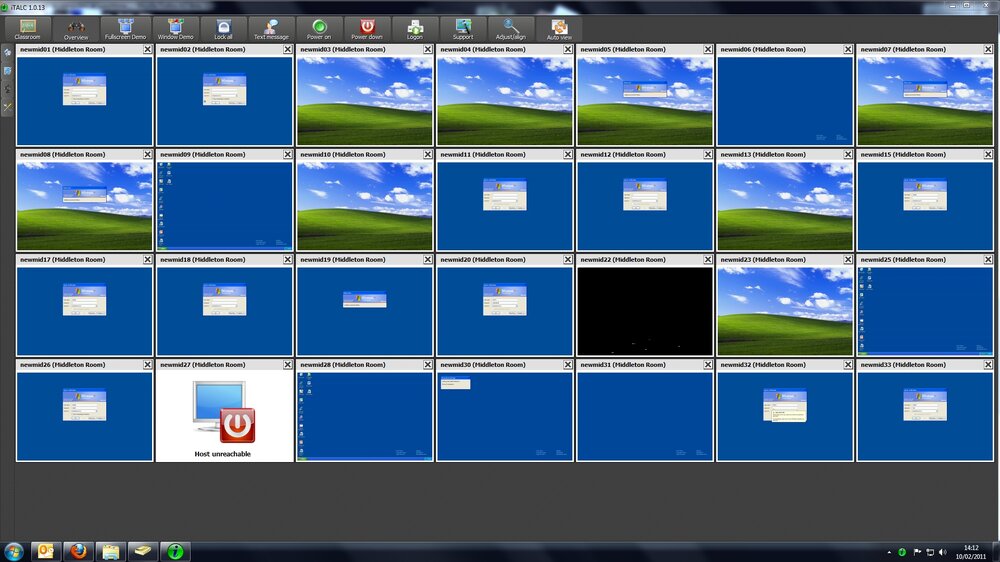The width and height of the screenshot is (1000, 562).
Task: Send a Text message to clients
Action: (x=271, y=29)
